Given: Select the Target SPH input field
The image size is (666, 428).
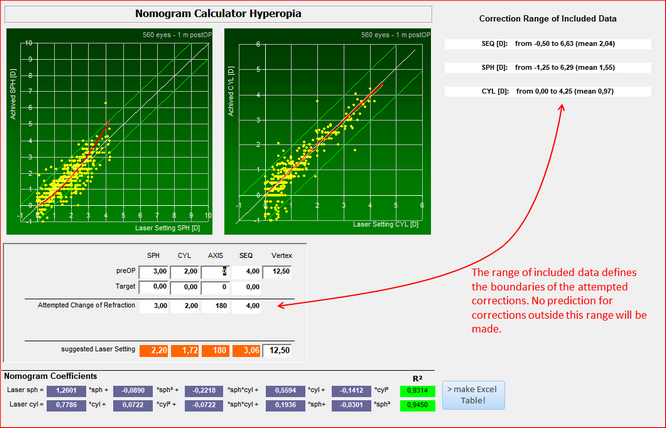Looking at the screenshot, I should click(153, 286).
